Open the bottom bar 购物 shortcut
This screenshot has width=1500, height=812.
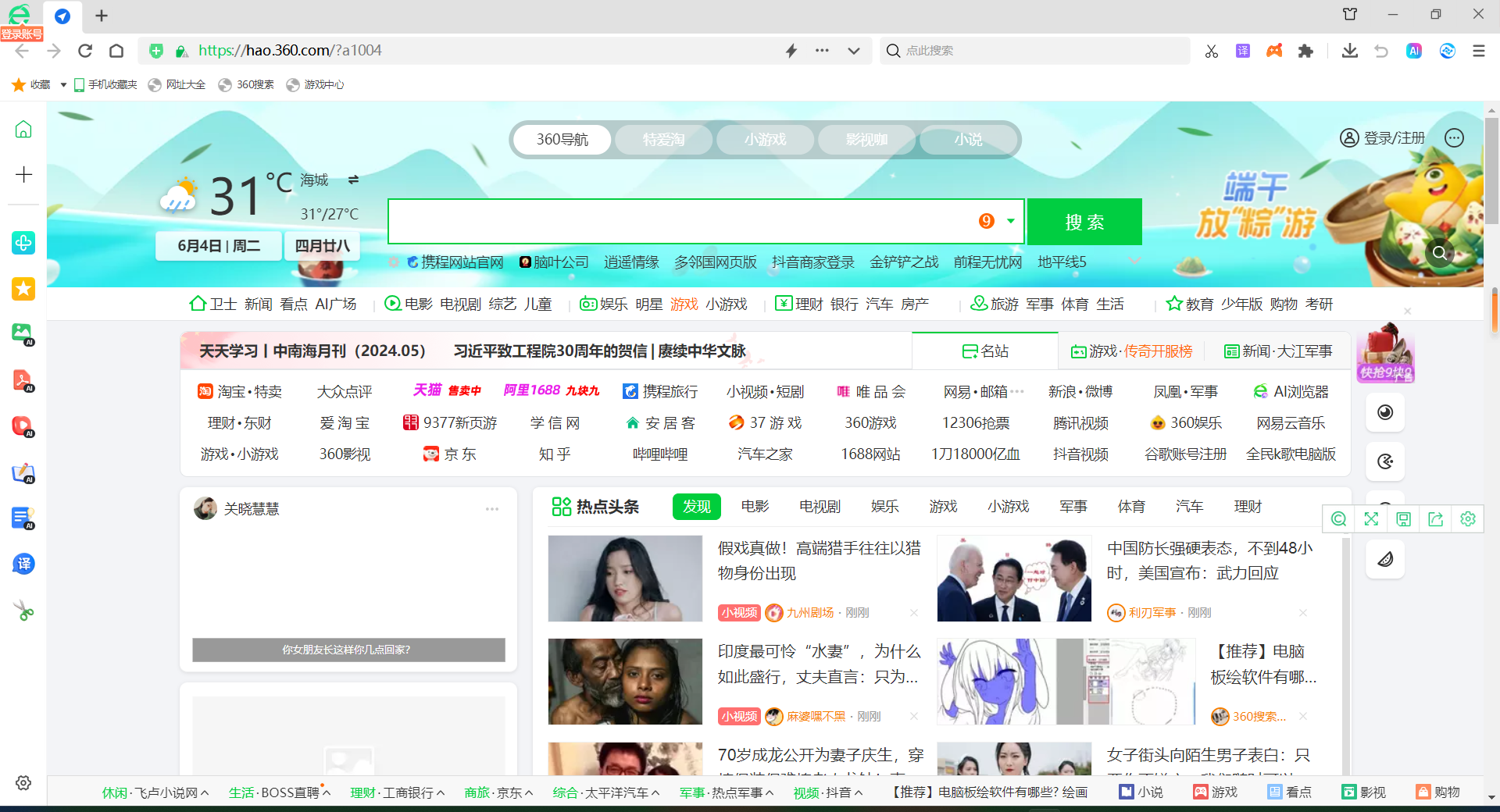(1438, 792)
